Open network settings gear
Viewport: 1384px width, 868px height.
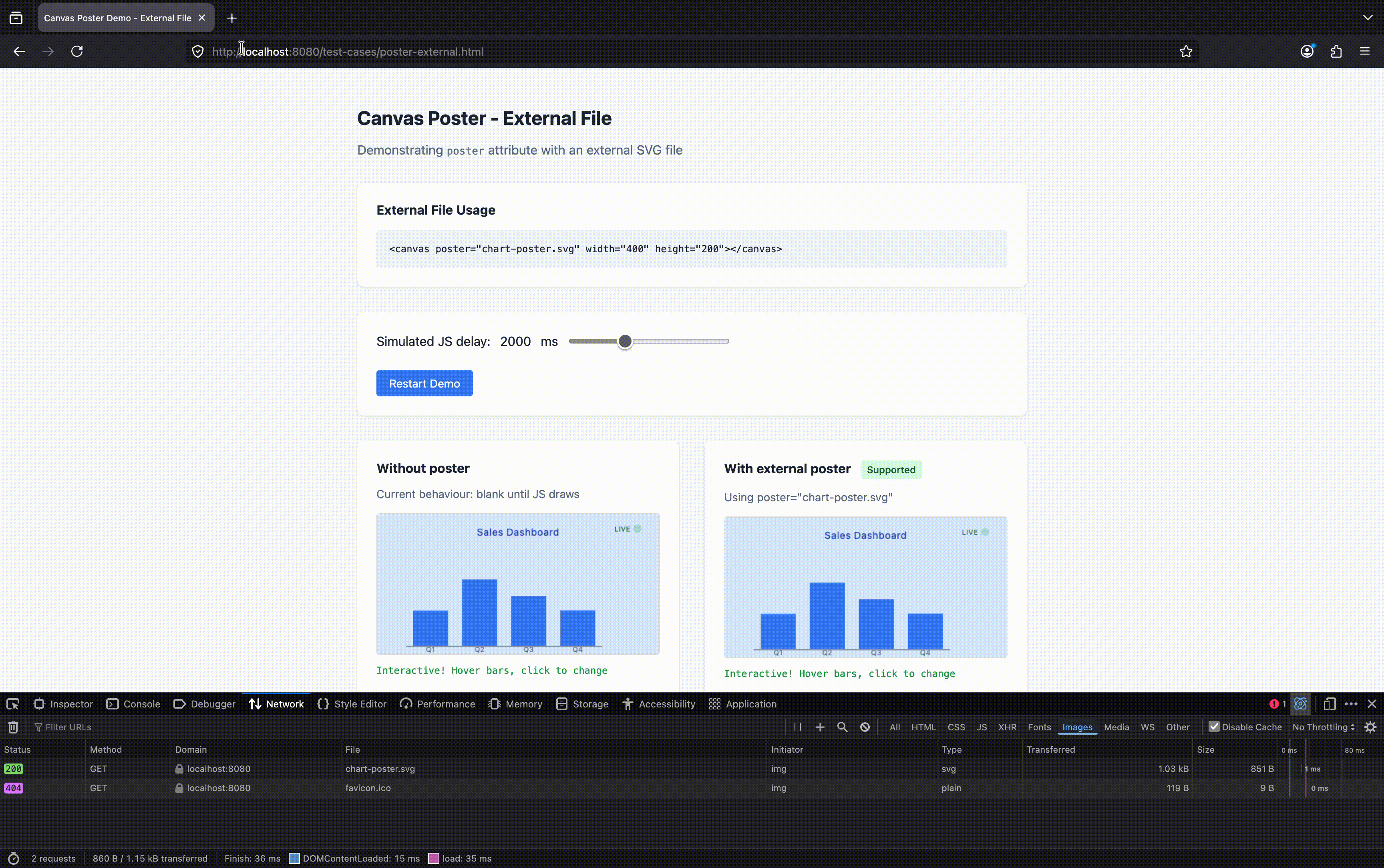[x=1370, y=727]
